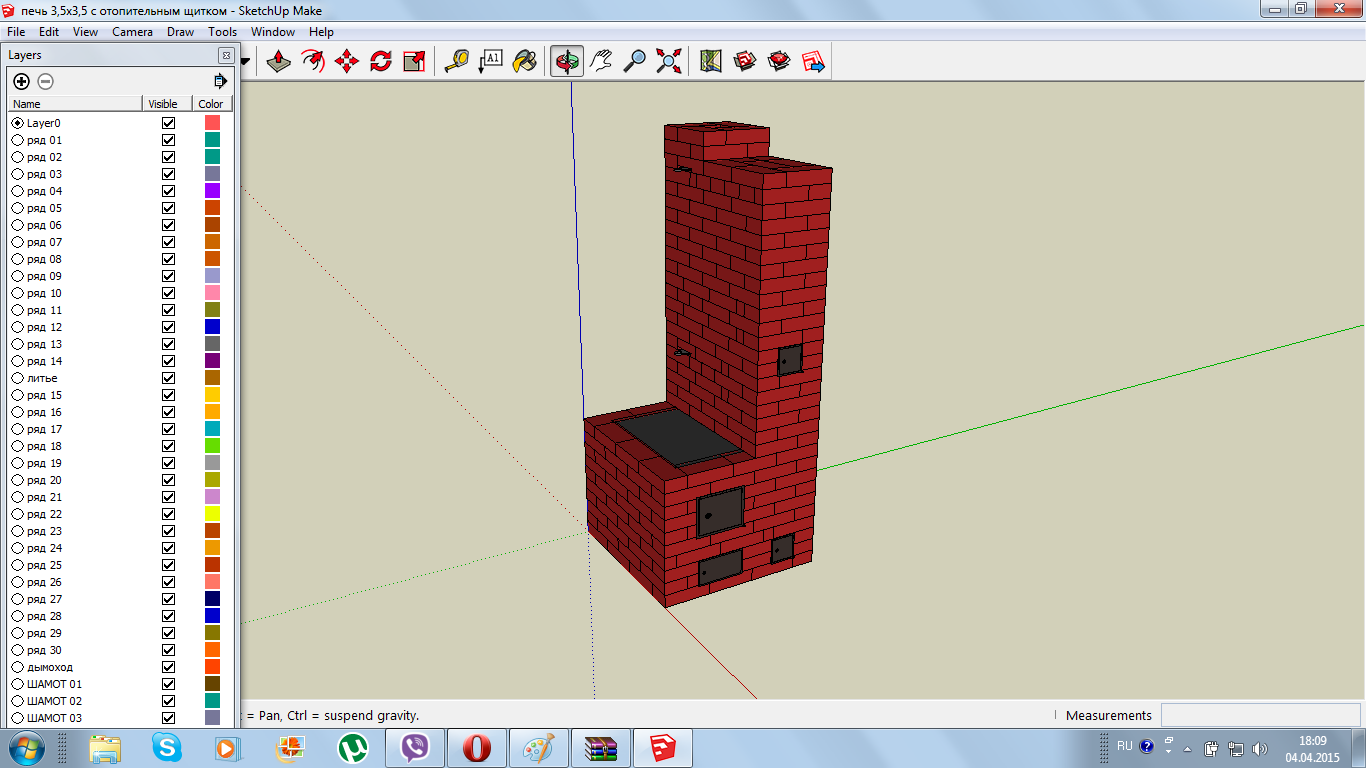Viewport: 1366px width, 768px height.
Task: Open the Camera menu
Action: point(132,32)
